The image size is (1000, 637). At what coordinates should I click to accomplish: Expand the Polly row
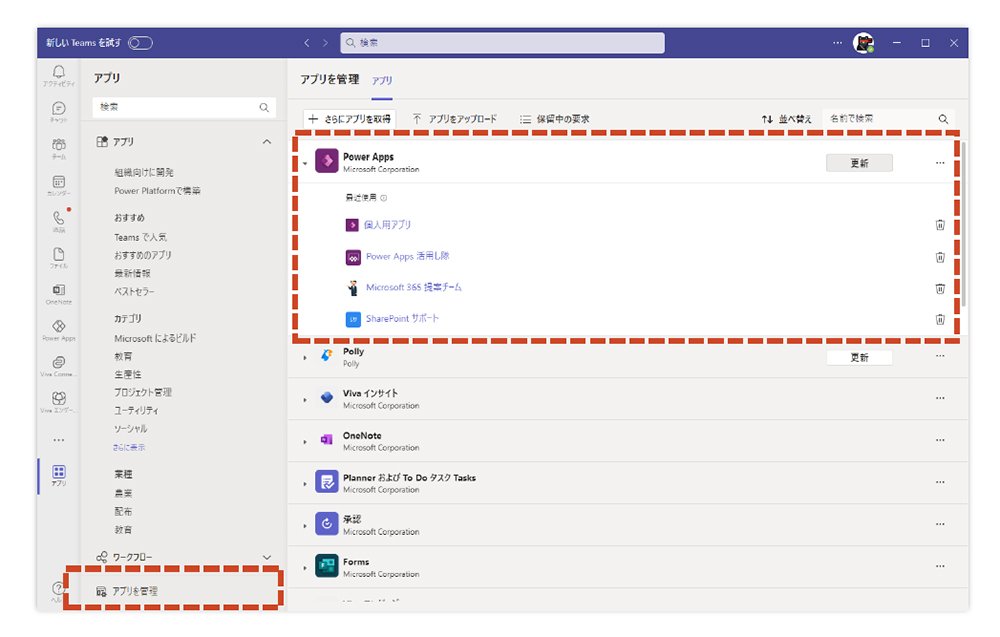pos(305,358)
